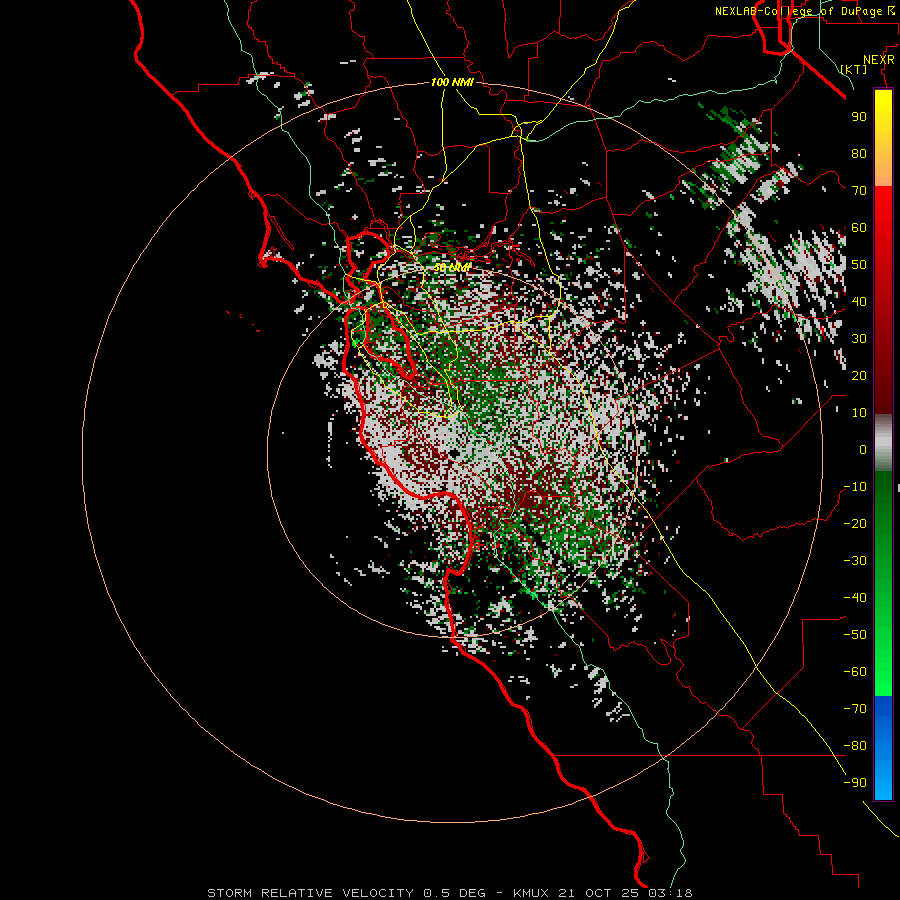Image resolution: width=900 pixels, height=900 pixels.
Task: Click the 40 value on the velocity scale
Action: pyautogui.click(x=859, y=302)
